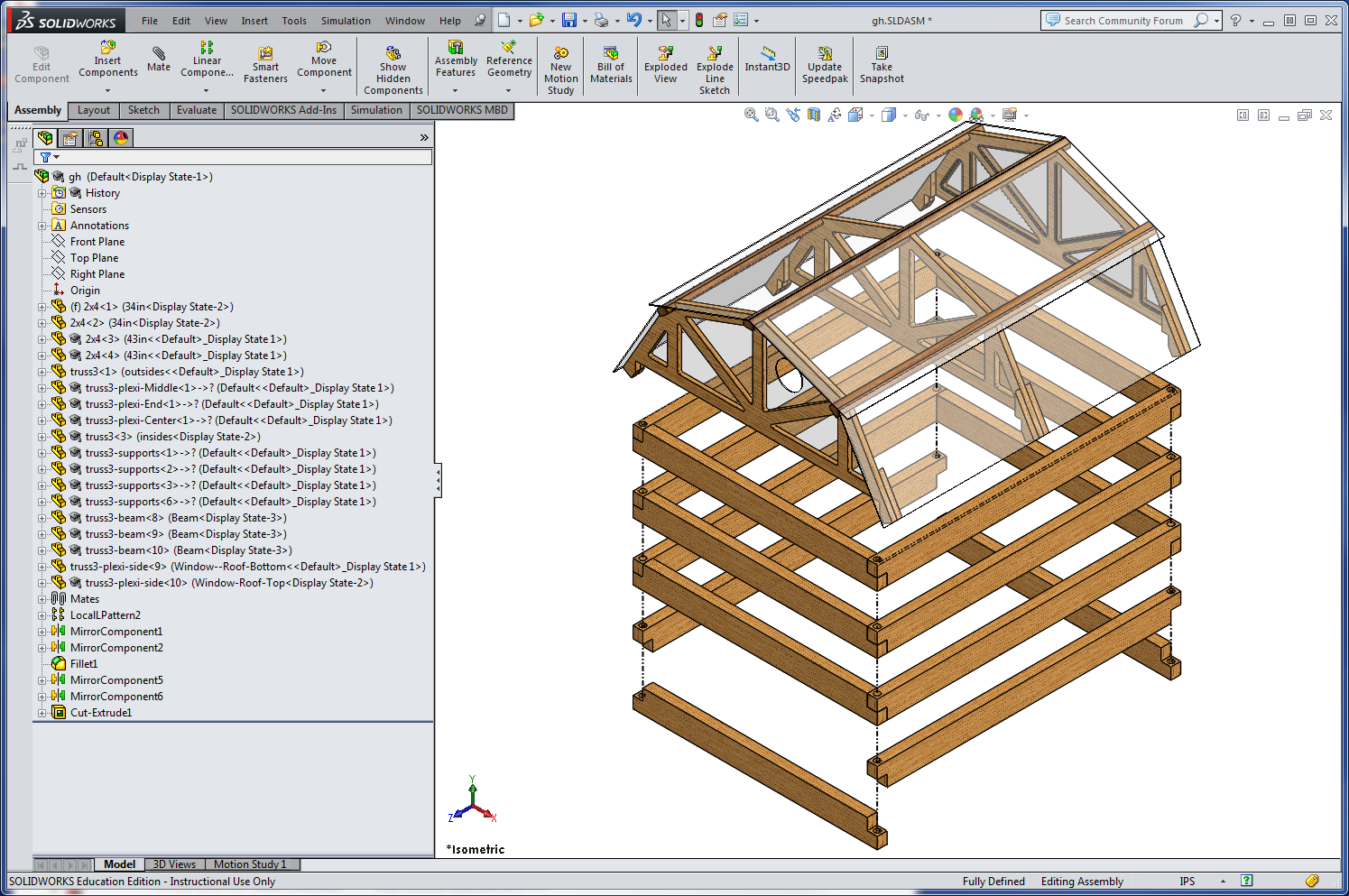
Task: Click the feature tree filter box
Action: 233,157
